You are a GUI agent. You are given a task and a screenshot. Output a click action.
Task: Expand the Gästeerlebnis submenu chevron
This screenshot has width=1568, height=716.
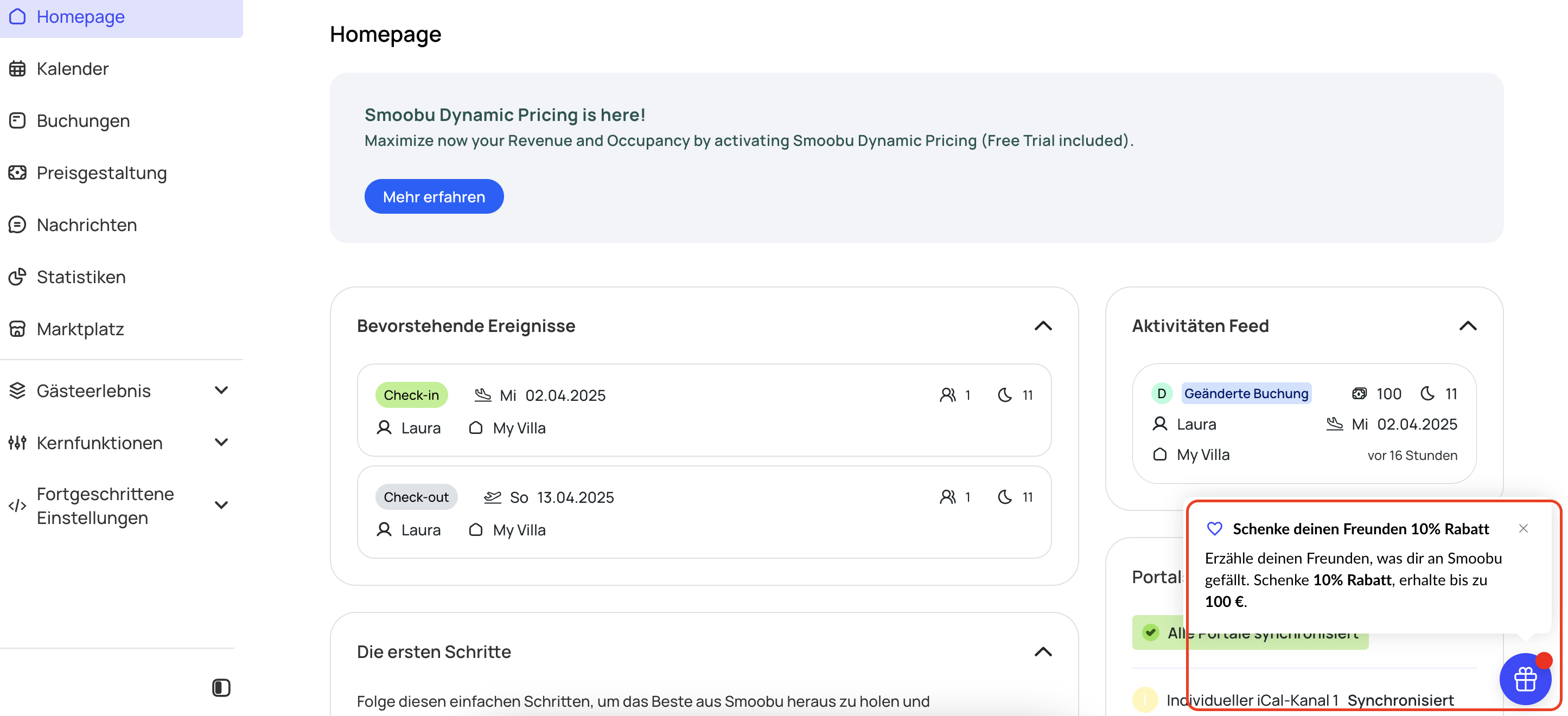(221, 390)
